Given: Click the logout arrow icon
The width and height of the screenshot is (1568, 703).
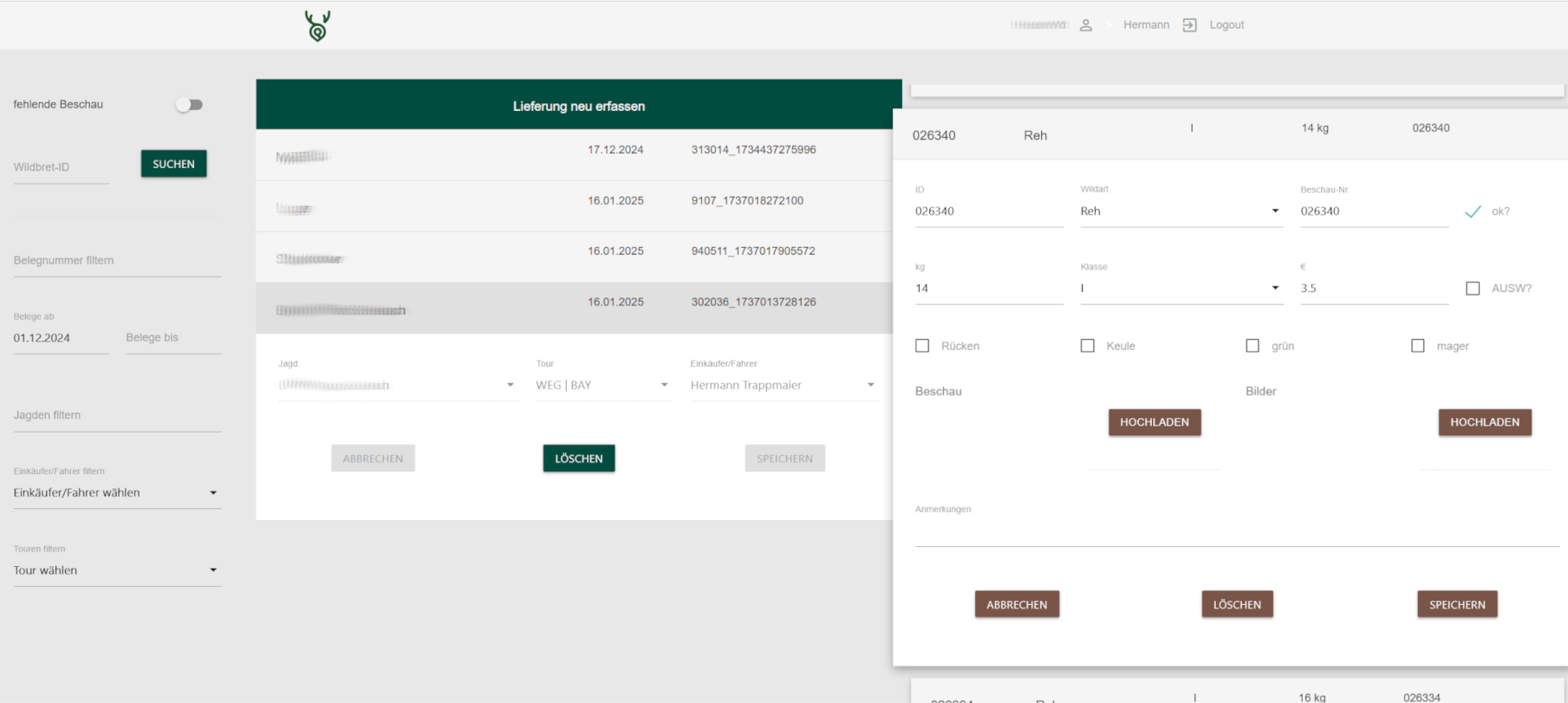Looking at the screenshot, I should coord(1189,25).
